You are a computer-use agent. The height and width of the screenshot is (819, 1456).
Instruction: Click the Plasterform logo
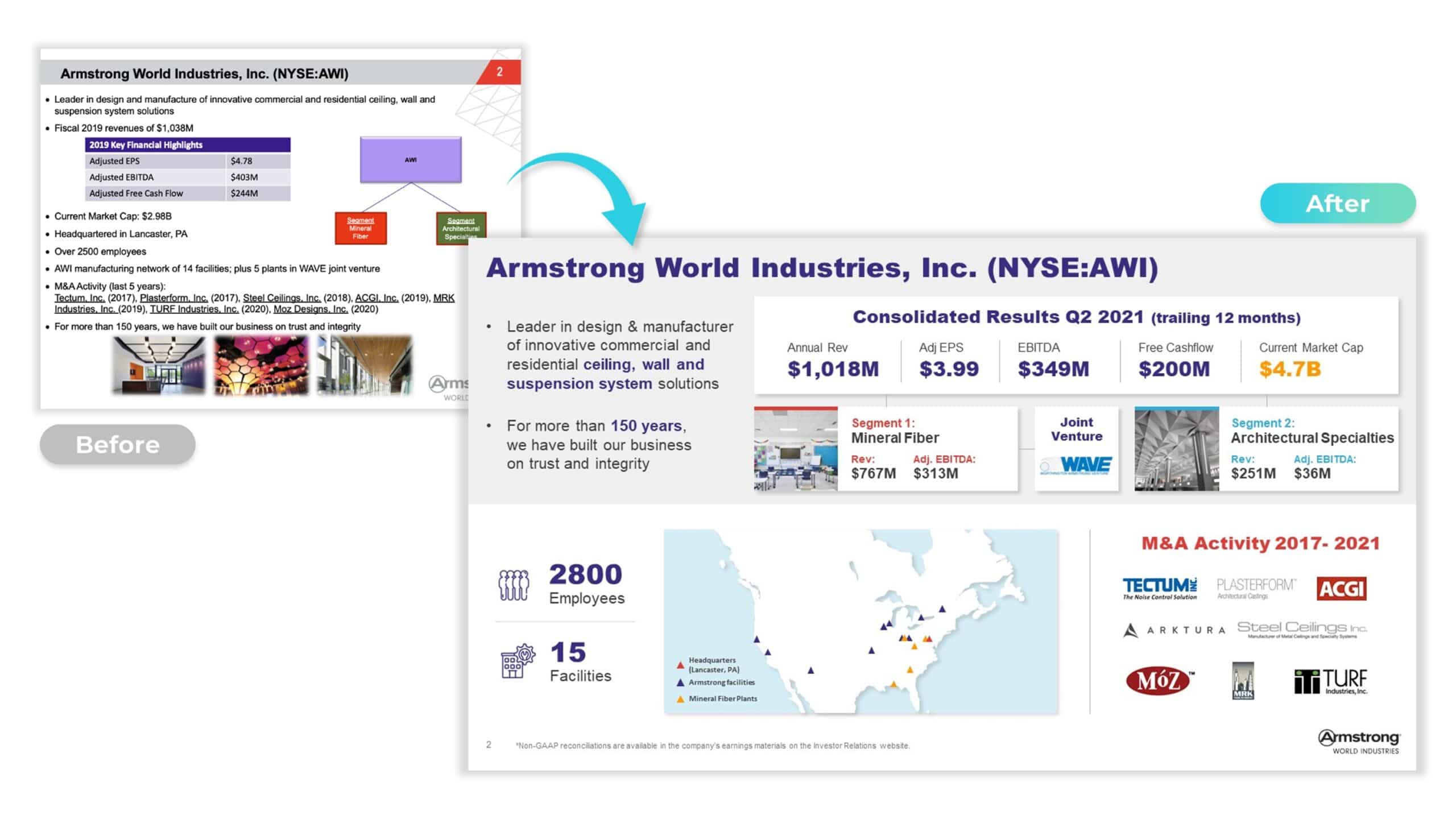pyautogui.click(x=1256, y=588)
